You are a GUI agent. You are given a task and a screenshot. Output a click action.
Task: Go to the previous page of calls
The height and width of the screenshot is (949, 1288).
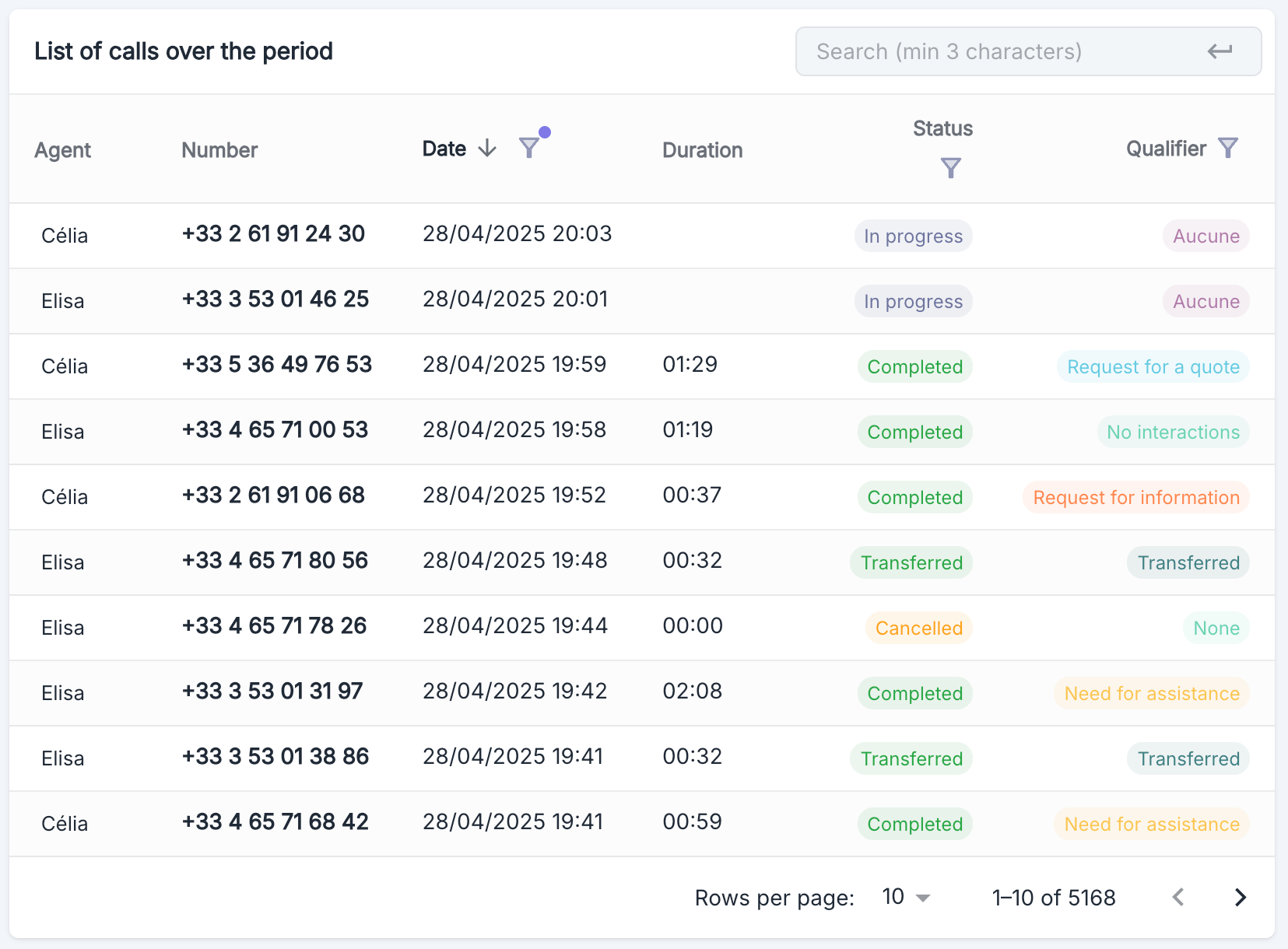pos(1178,898)
